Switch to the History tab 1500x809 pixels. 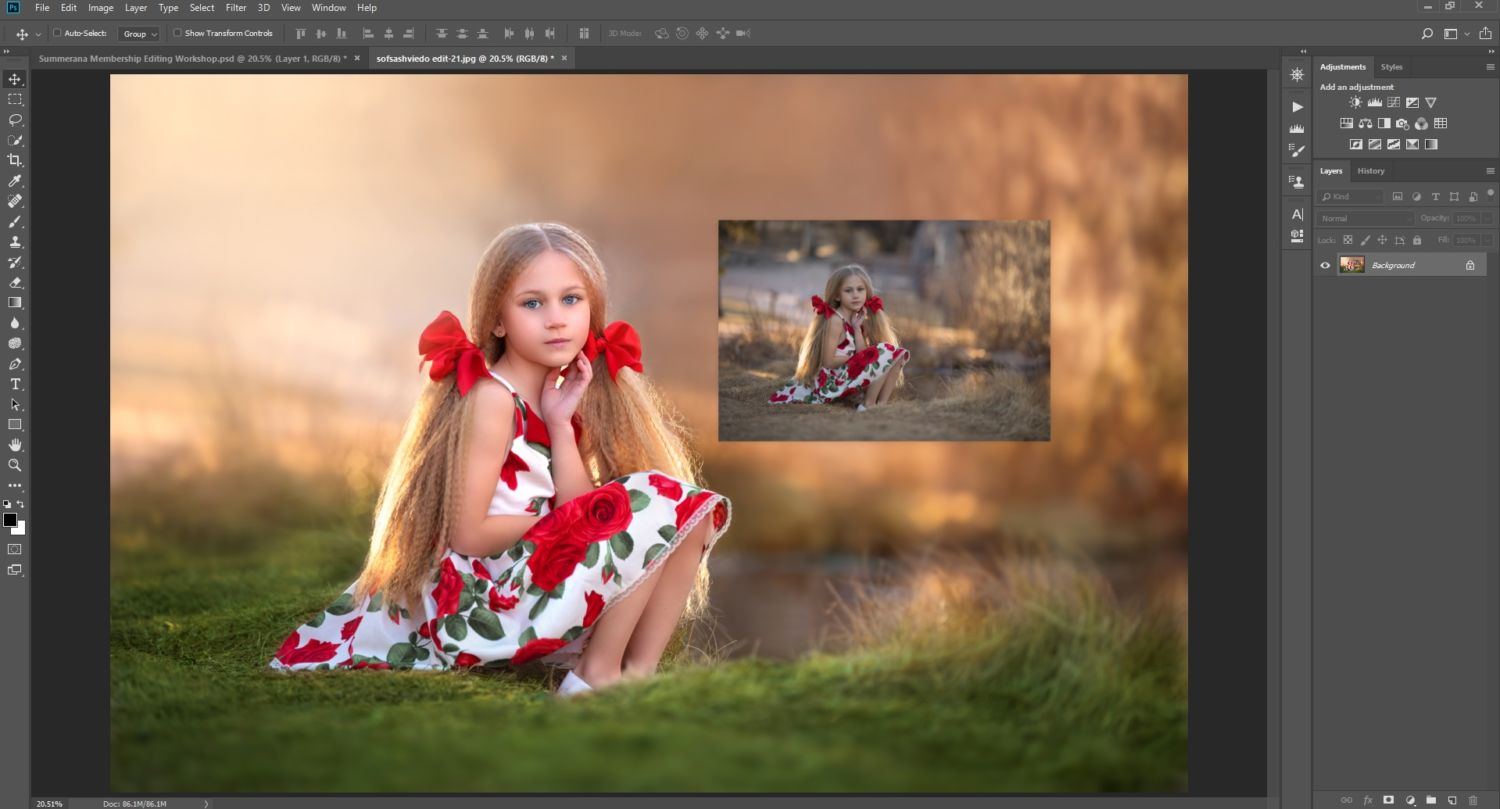tap(1371, 171)
